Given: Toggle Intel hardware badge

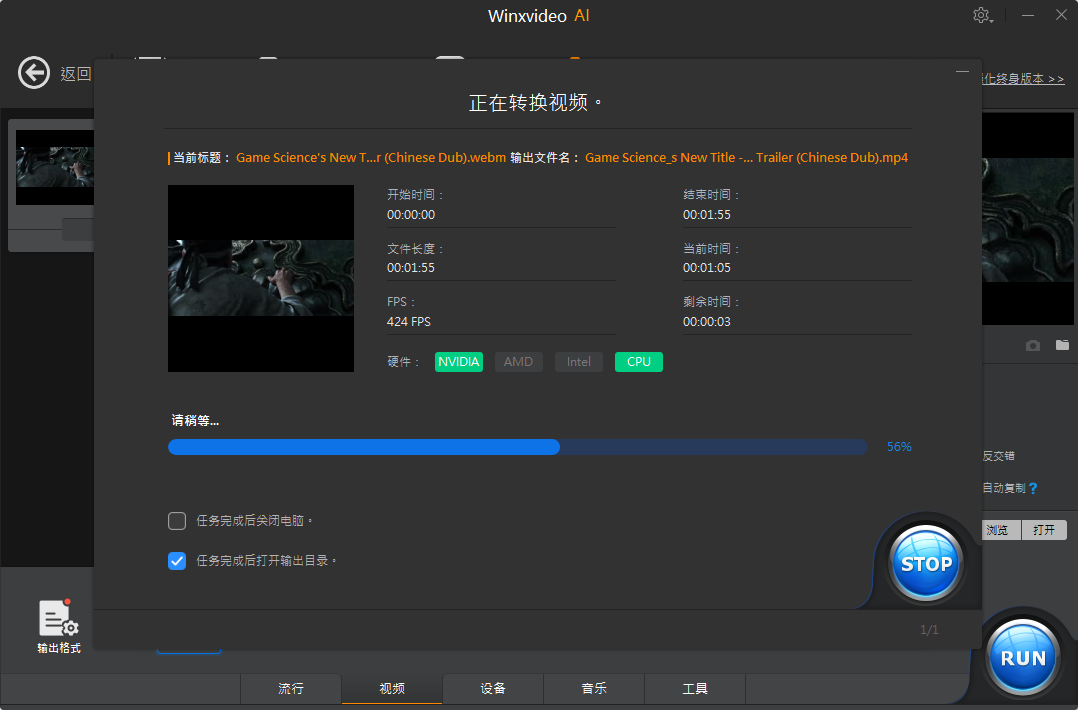Looking at the screenshot, I should click(579, 362).
